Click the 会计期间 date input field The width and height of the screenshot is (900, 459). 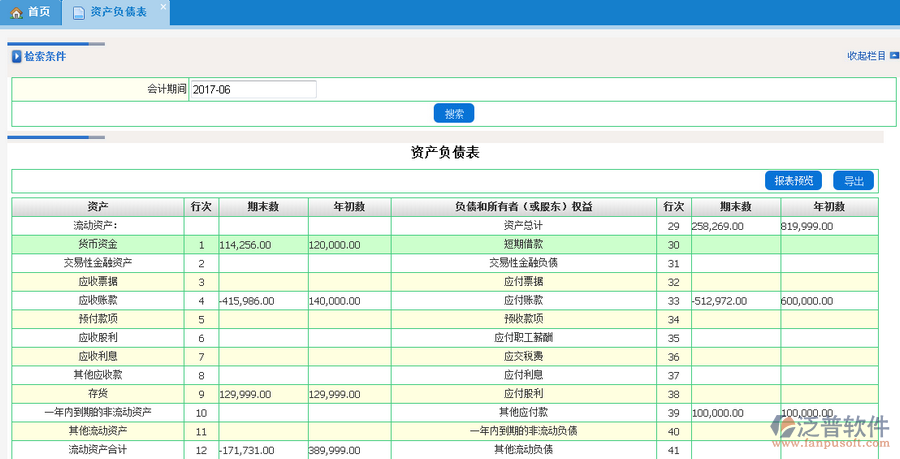click(x=253, y=89)
